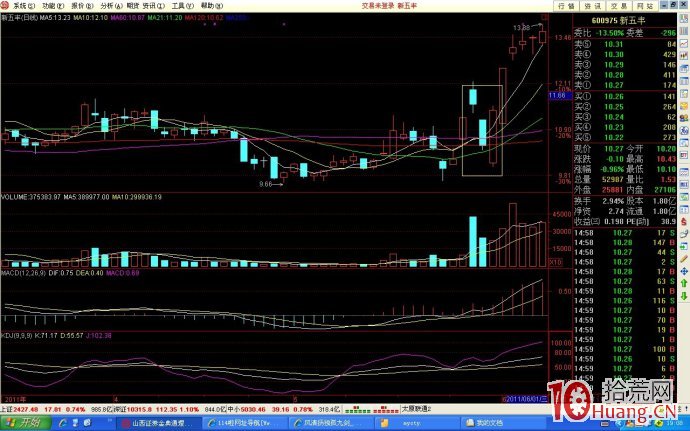Click the 现价 10.27 value

[614, 149]
